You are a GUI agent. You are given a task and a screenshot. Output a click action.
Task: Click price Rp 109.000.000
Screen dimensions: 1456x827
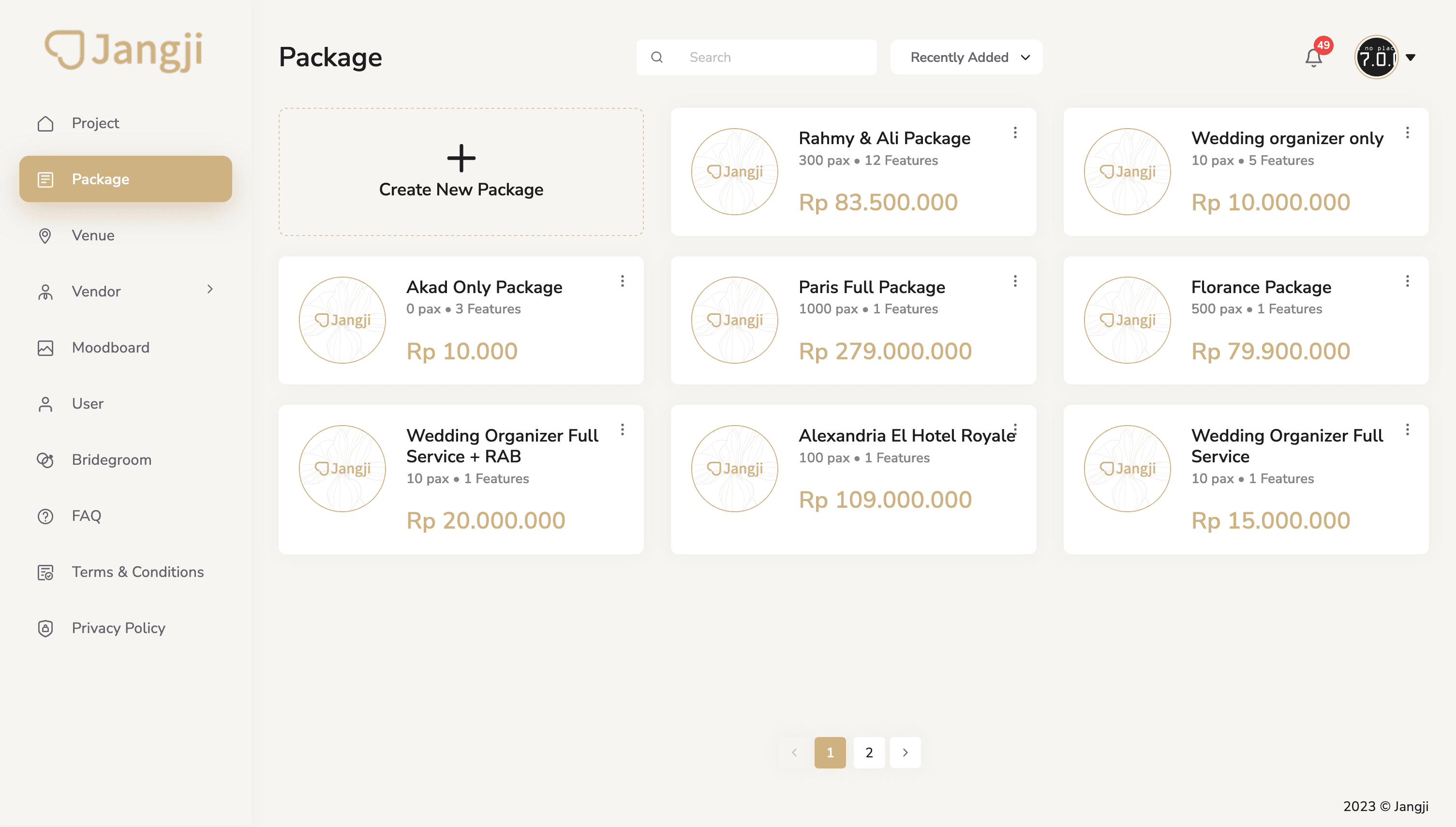885,501
